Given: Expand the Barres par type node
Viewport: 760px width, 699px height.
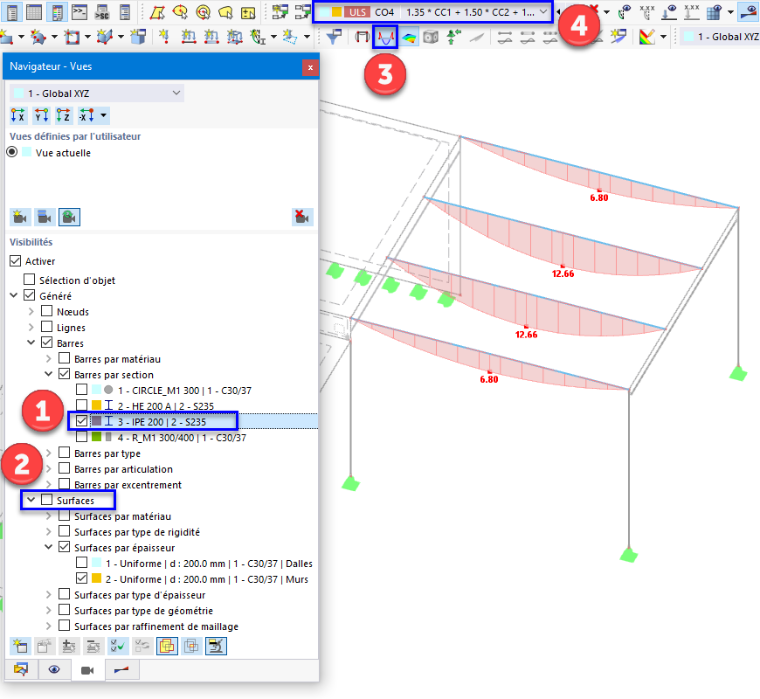Looking at the screenshot, I should pos(48,453).
